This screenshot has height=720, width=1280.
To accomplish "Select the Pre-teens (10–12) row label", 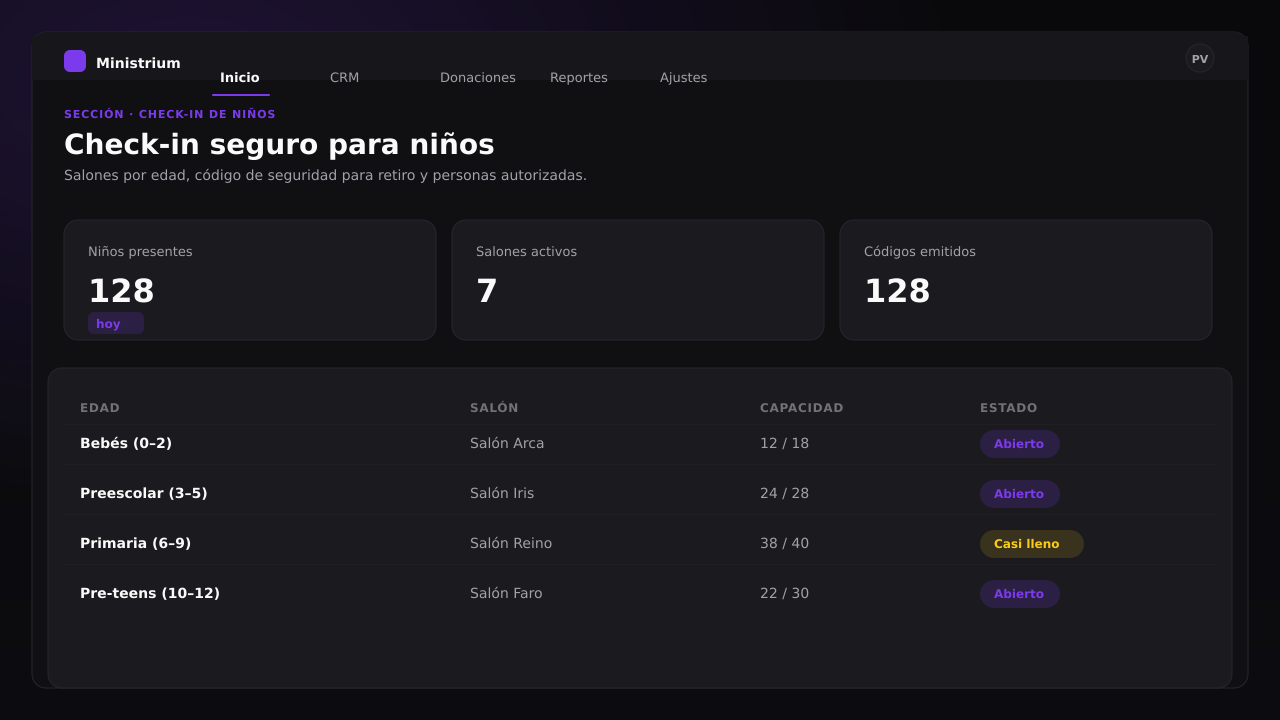I will click(x=150, y=593).
